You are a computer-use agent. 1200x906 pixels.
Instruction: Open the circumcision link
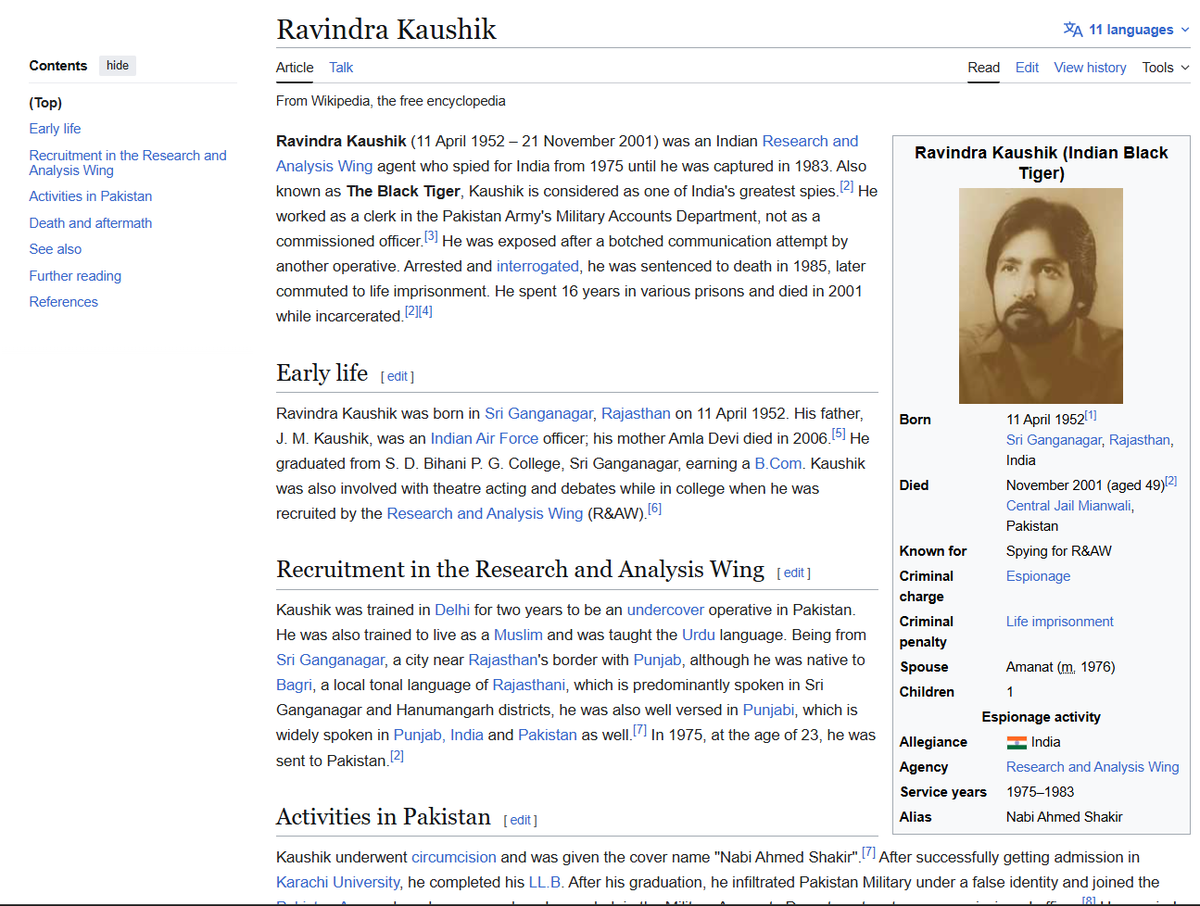click(x=454, y=858)
